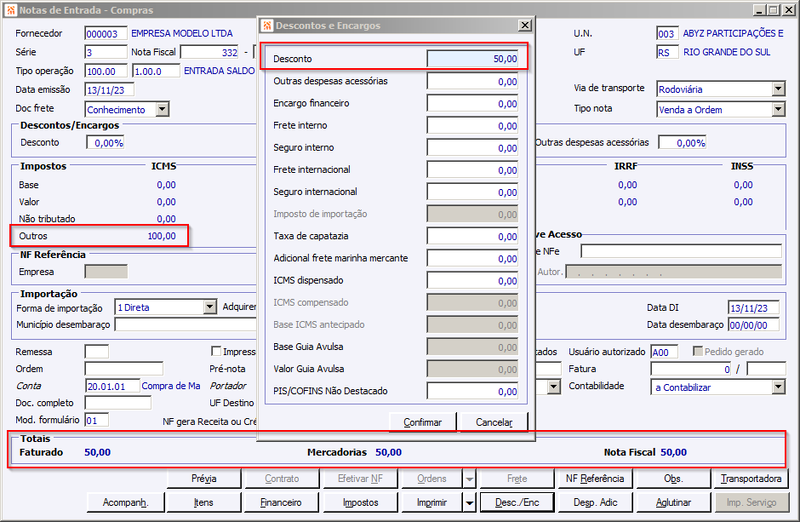Image resolution: width=800 pixels, height=522 pixels.
Task: Click the Remessa field
Action: tap(96, 352)
